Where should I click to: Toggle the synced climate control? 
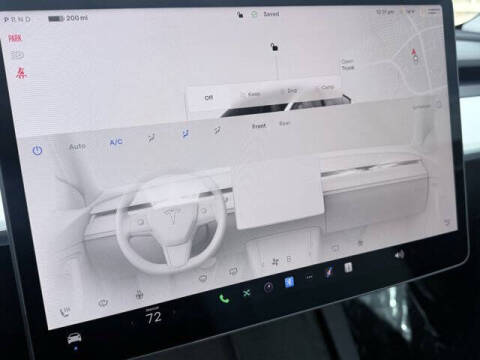point(427,106)
